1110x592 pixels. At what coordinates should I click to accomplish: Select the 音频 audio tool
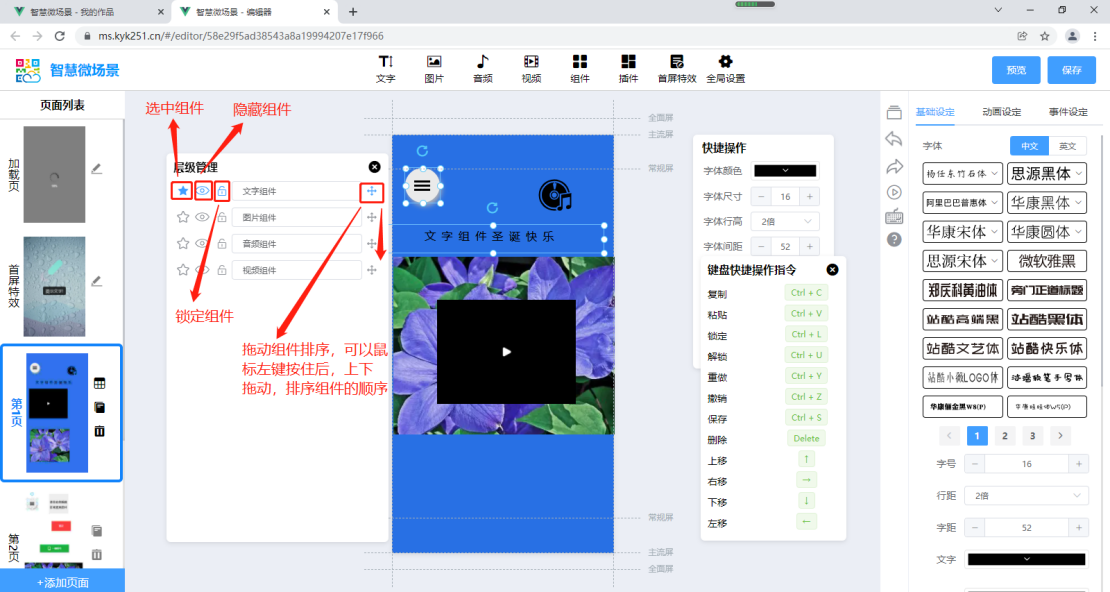click(x=482, y=68)
